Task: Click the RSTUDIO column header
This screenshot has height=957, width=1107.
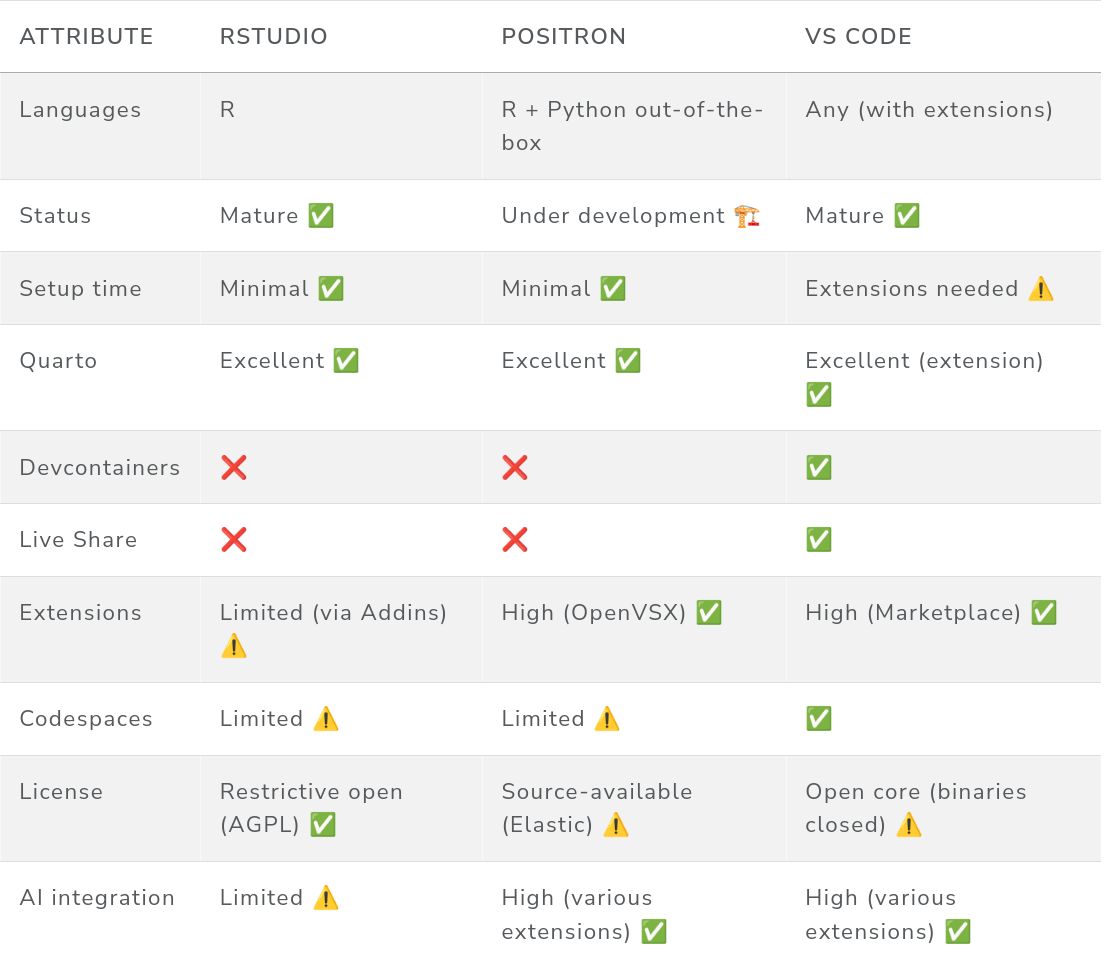Action: click(274, 37)
